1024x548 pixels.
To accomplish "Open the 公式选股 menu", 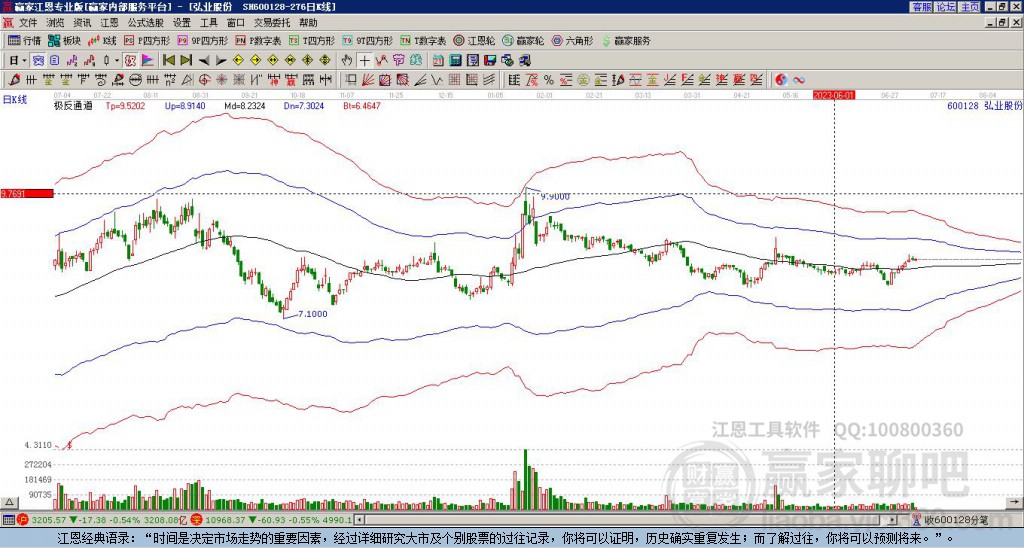I will (x=146, y=23).
